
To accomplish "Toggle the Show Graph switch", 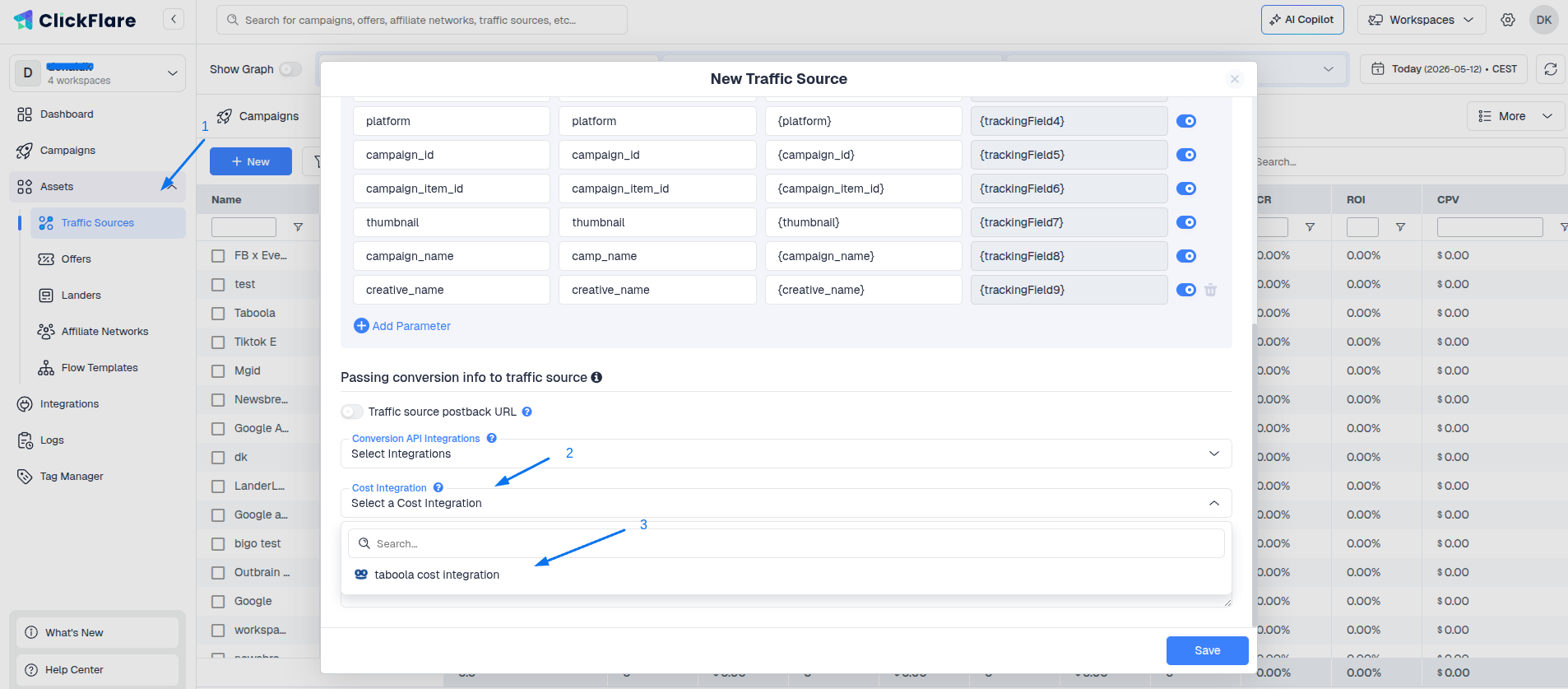I will tap(290, 69).
